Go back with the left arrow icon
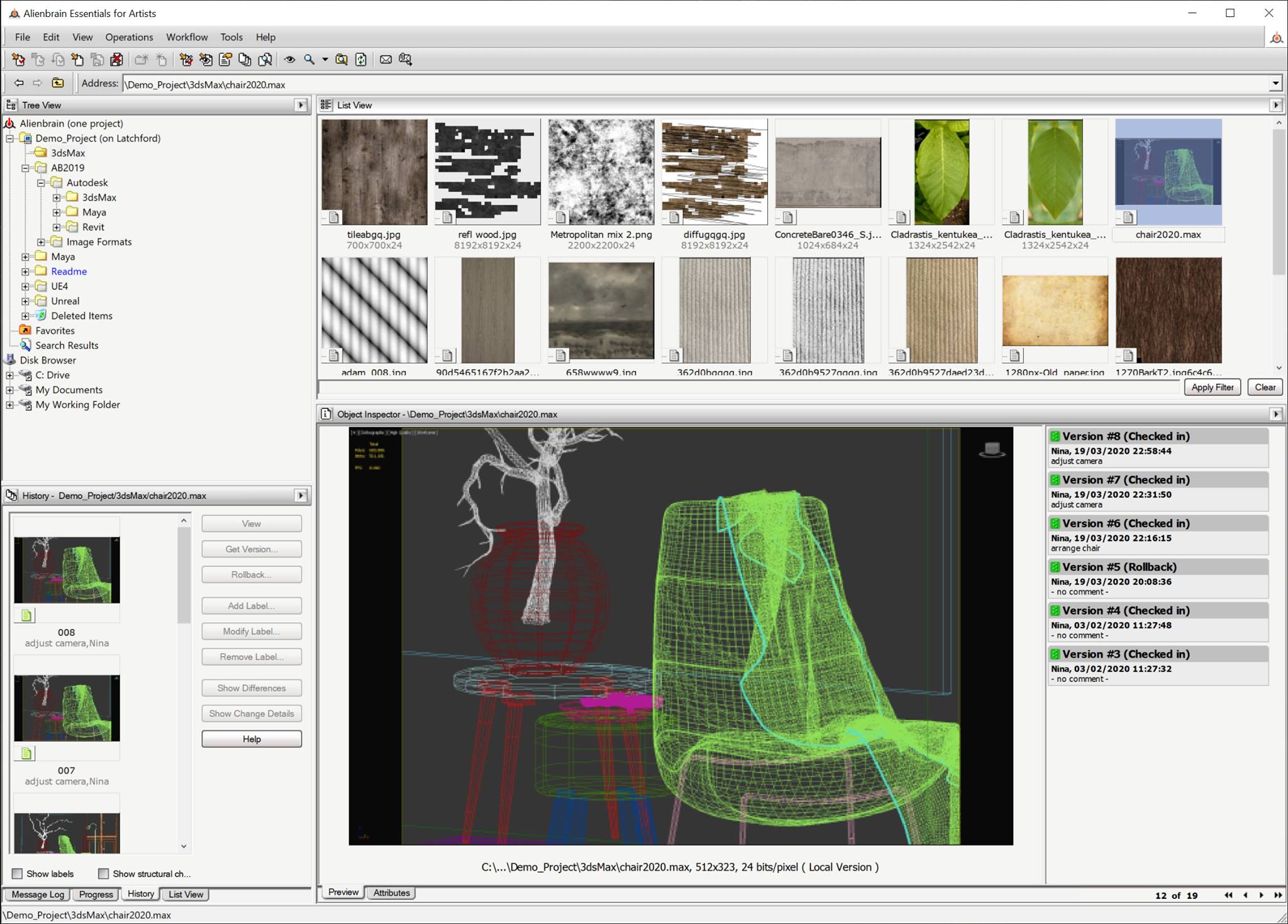Viewport: 1288px width, 924px height. pyautogui.click(x=19, y=83)
